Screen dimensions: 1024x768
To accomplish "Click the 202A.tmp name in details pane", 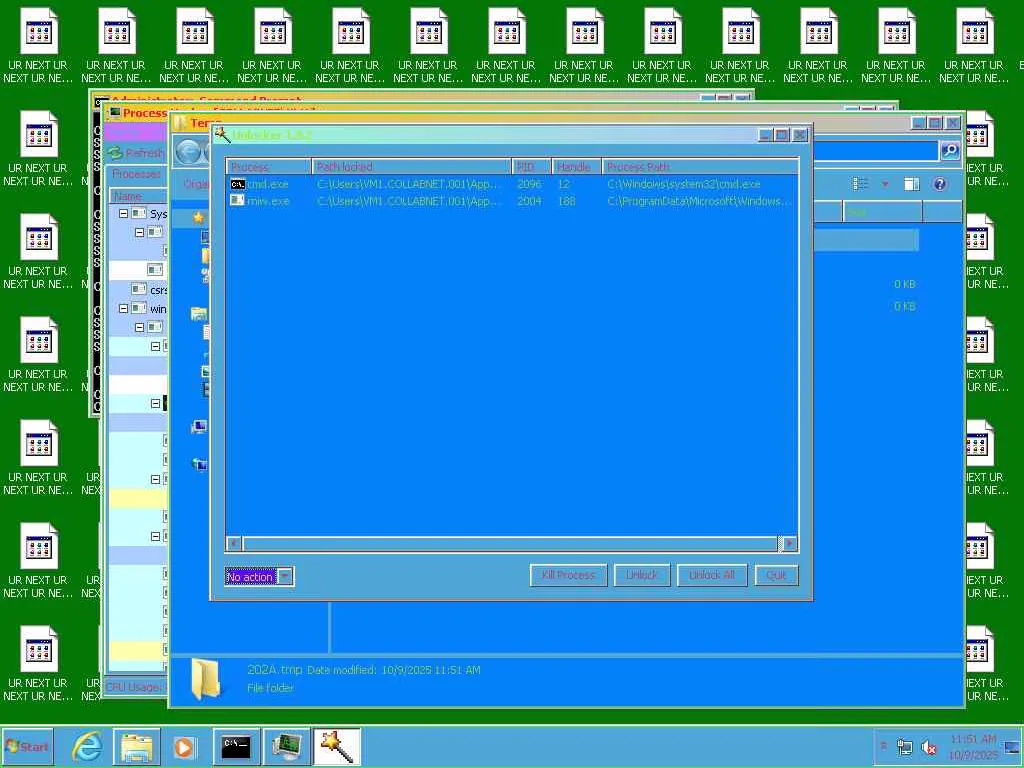I will [x=275, y=669].
